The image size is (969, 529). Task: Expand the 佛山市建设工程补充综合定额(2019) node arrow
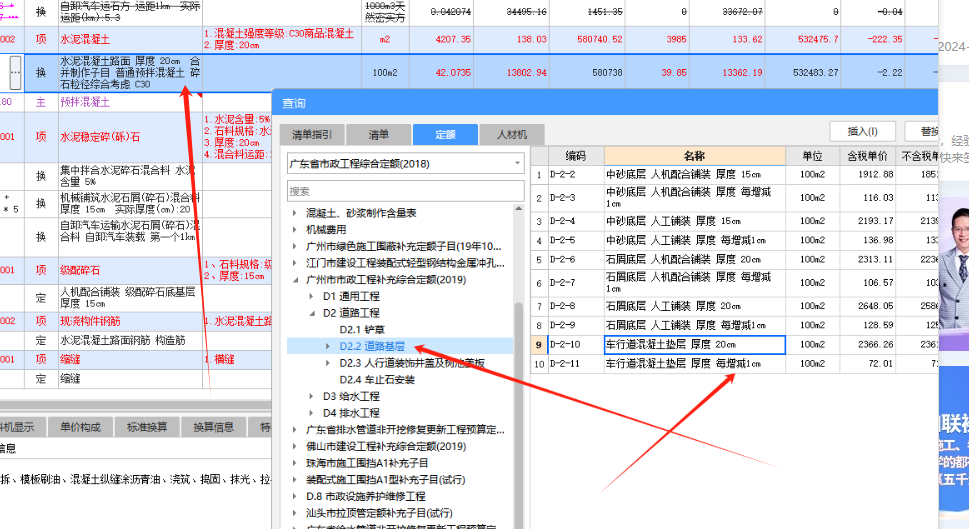tap(295, 446)
